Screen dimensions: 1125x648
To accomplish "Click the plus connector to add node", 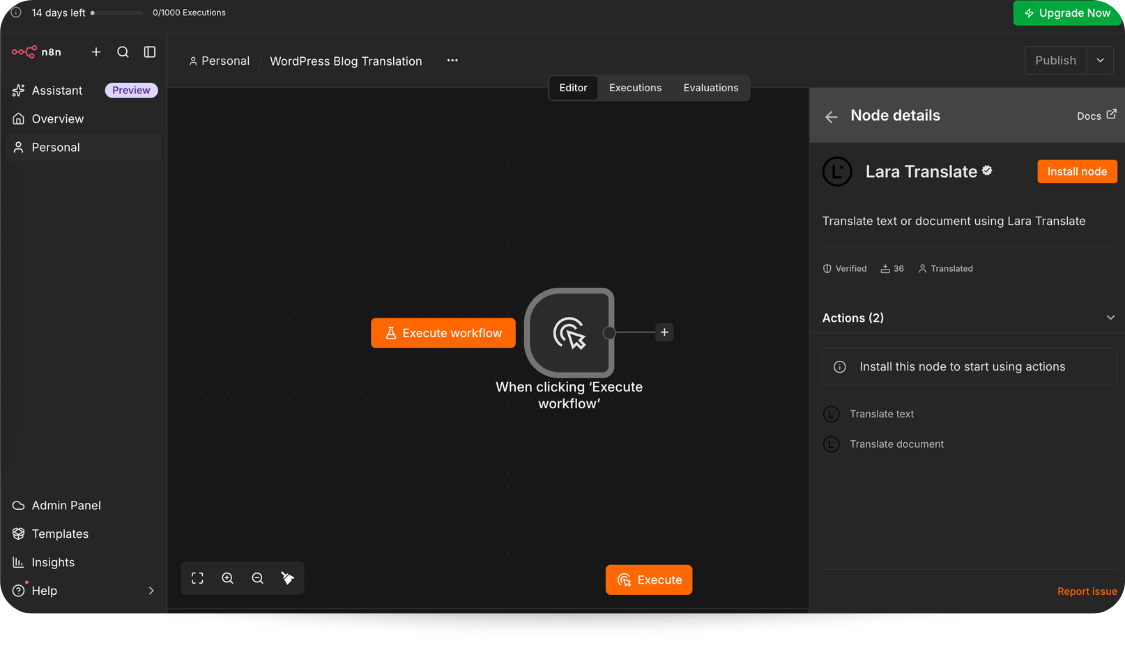I will pos(664,332).
